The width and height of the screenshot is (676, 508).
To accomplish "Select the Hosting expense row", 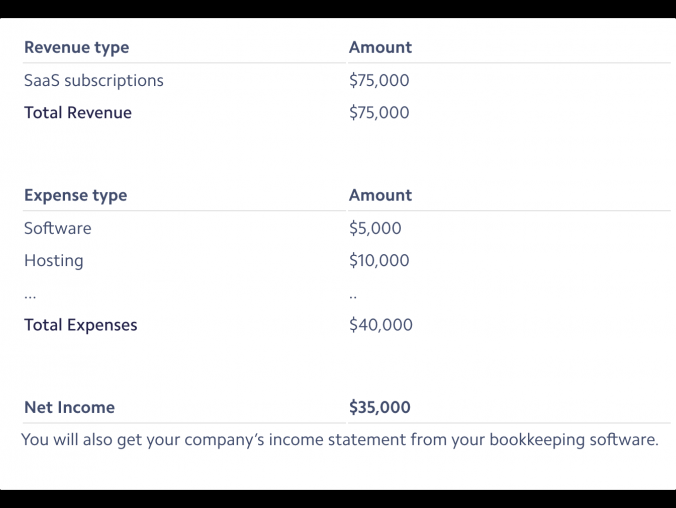I will (x=53, y=260).
